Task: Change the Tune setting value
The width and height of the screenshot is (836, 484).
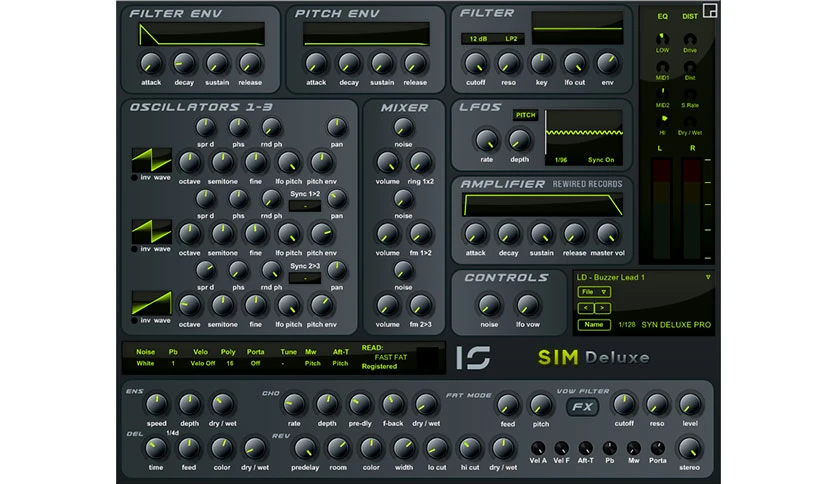Action: pos(283,364)
